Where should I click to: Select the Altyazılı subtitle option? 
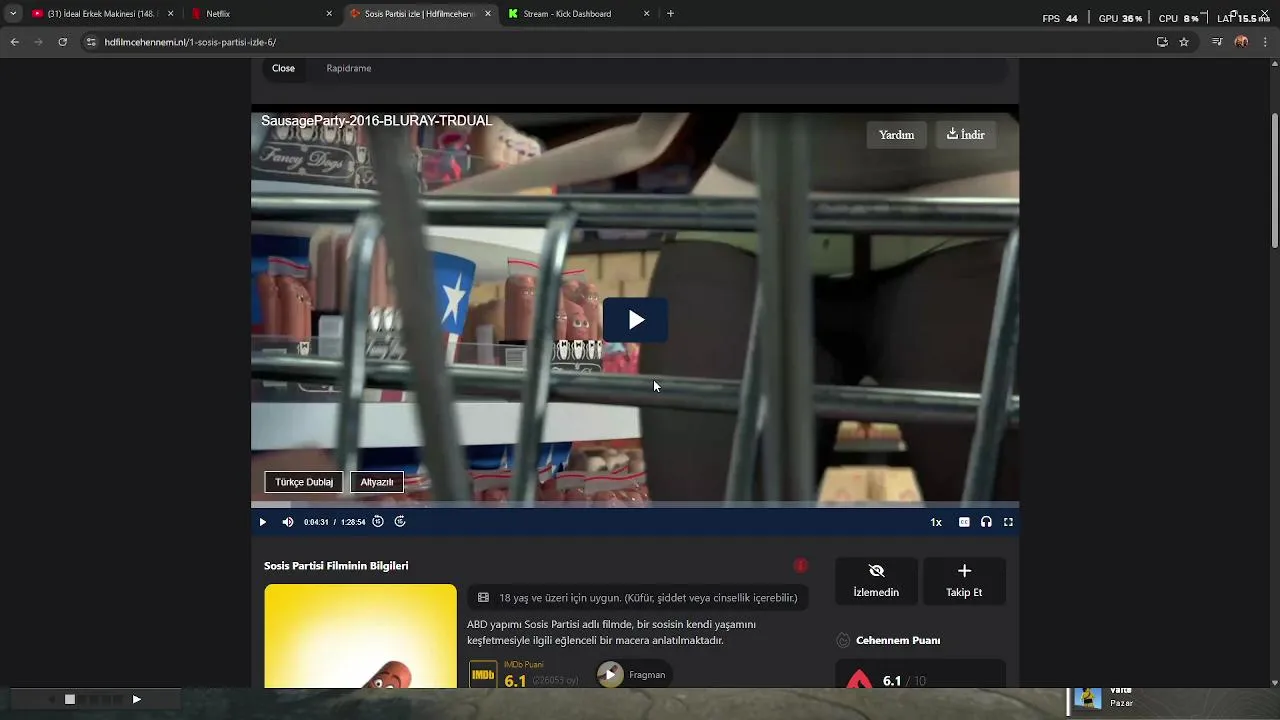pos(377,482)
